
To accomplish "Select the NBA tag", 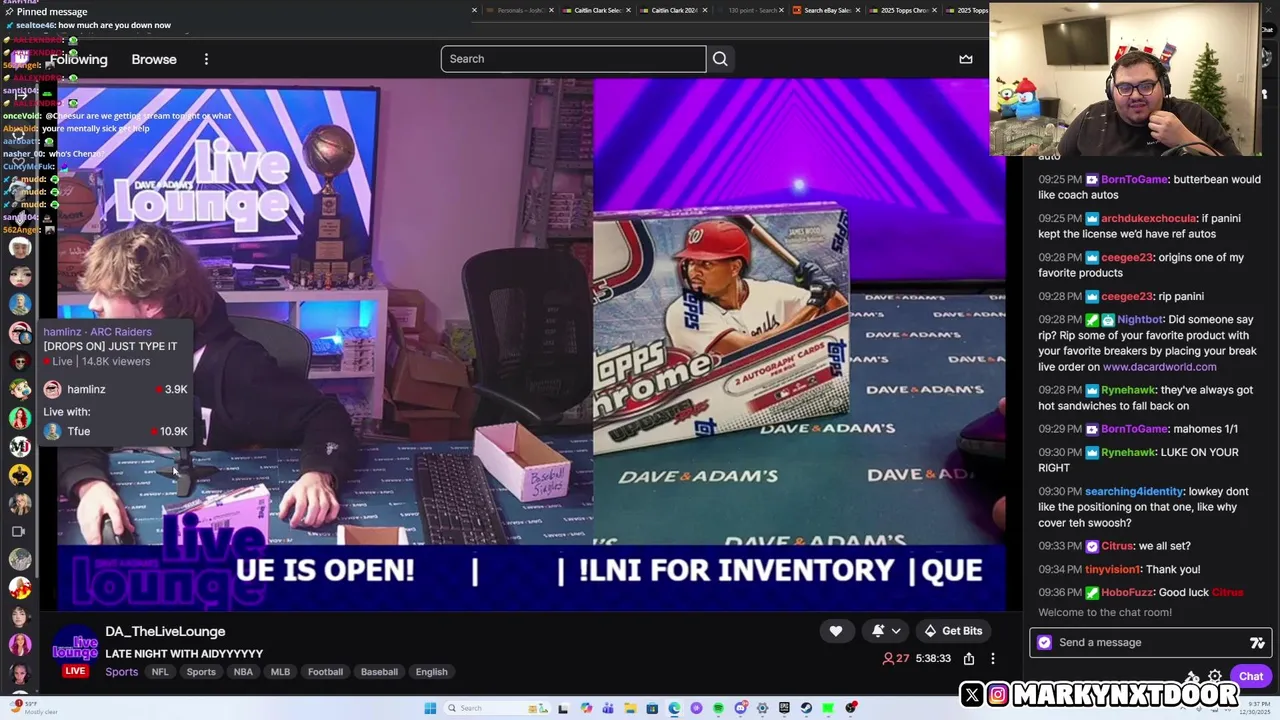I will [x=243, y=672].
